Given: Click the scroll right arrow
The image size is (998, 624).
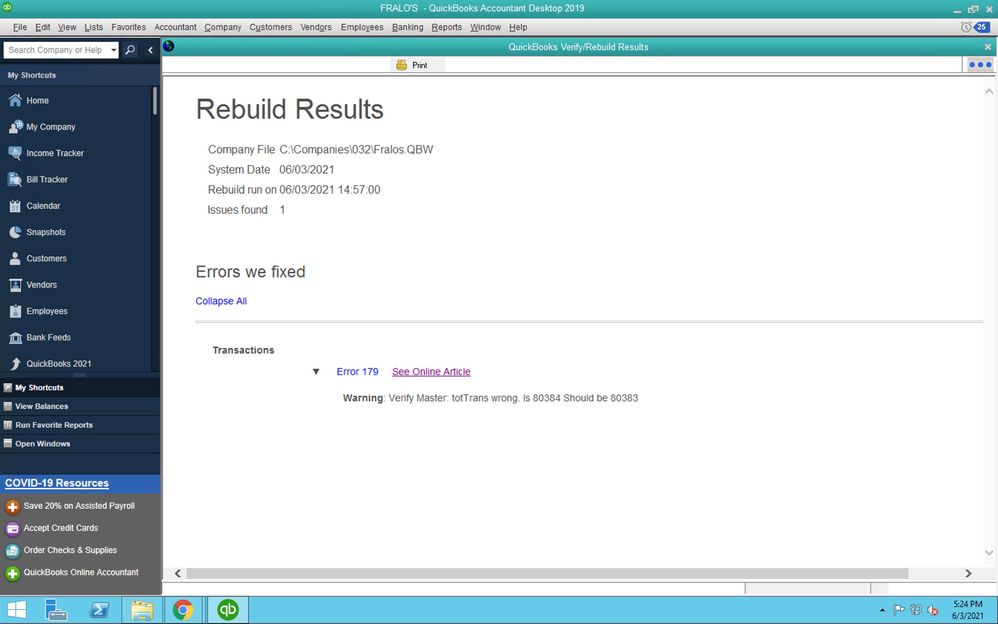Looking at the screenshot, I should click(968, 574).
